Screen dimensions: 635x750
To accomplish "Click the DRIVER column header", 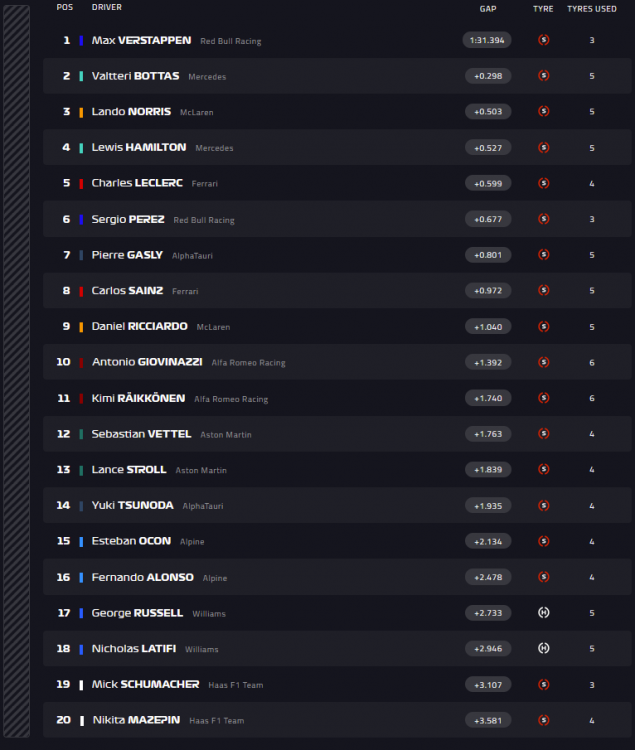I will [x=107, y=8].
